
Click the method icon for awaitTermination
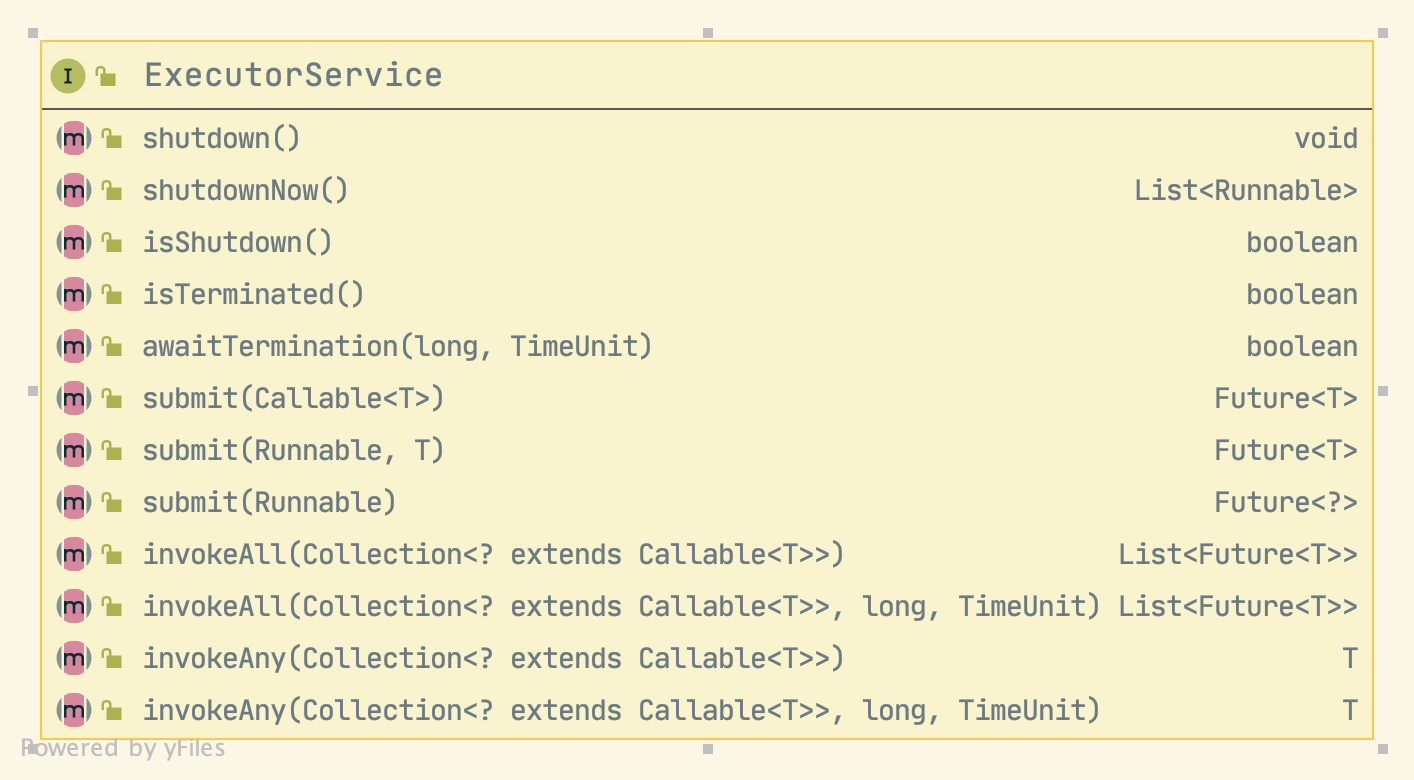tap(73, 347)
